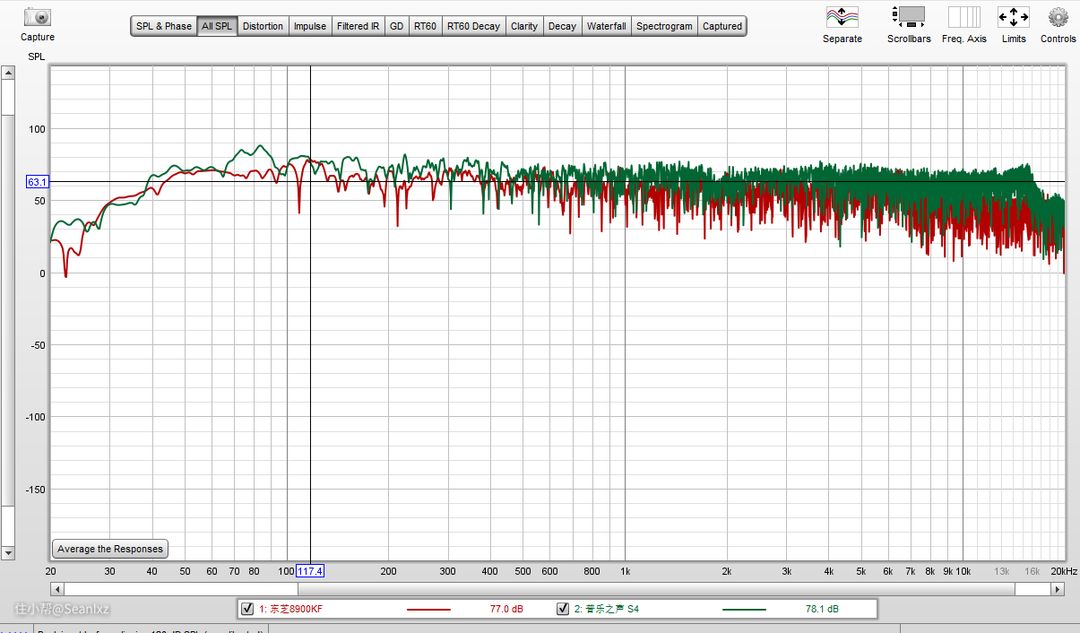Click the red line sample in legend

click(x=429, y=608)
